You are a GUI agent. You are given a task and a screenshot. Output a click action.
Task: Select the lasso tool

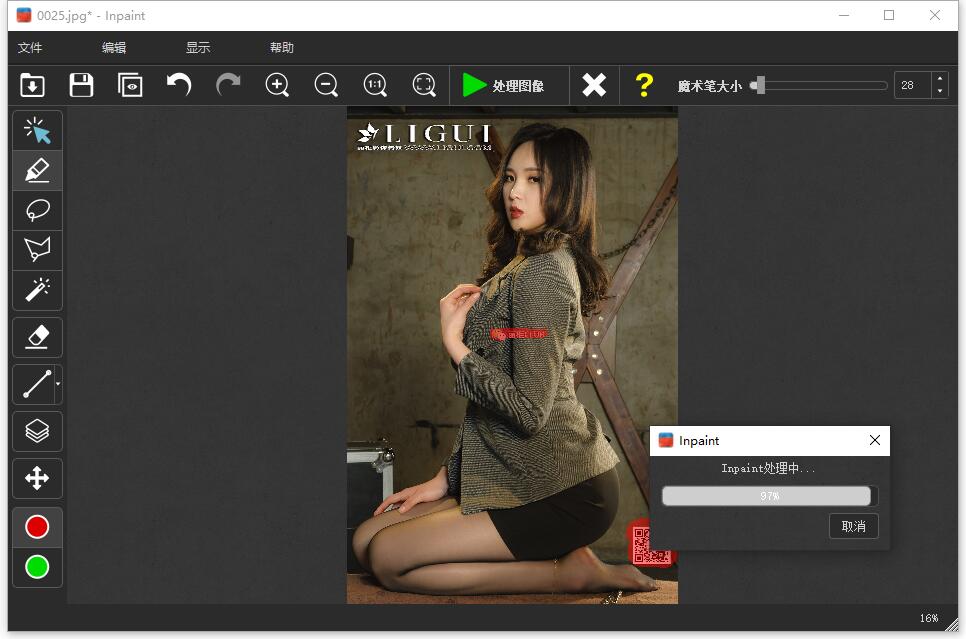click(x=37, y=210)
